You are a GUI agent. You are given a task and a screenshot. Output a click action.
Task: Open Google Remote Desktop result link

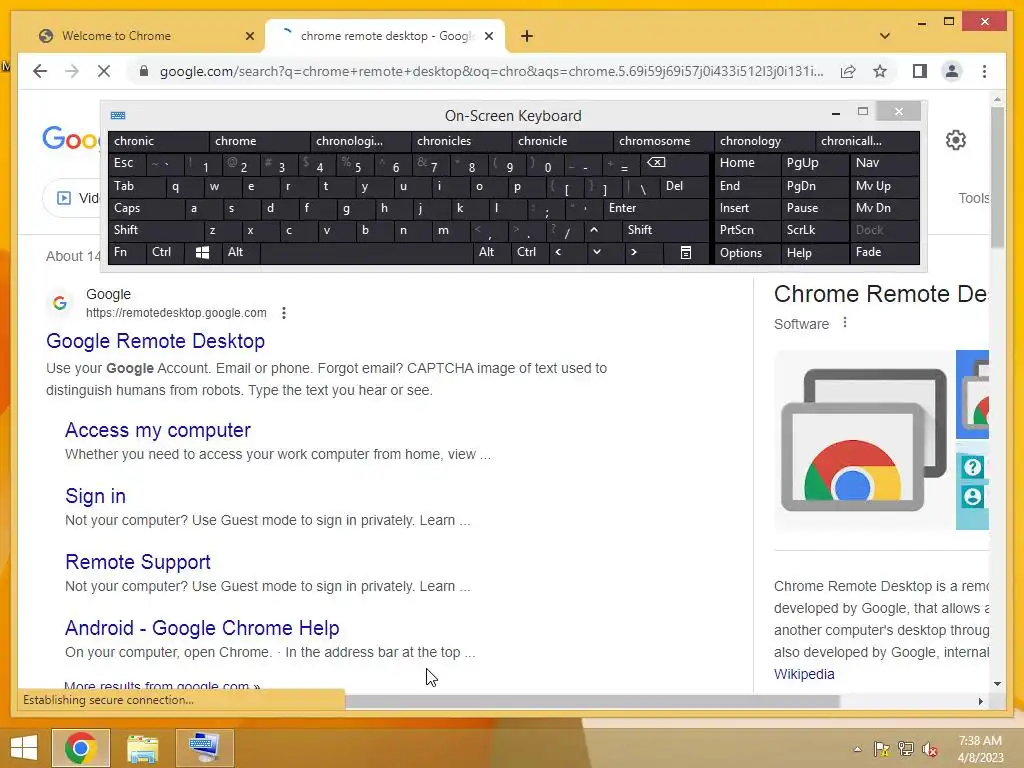coord(155,341)
